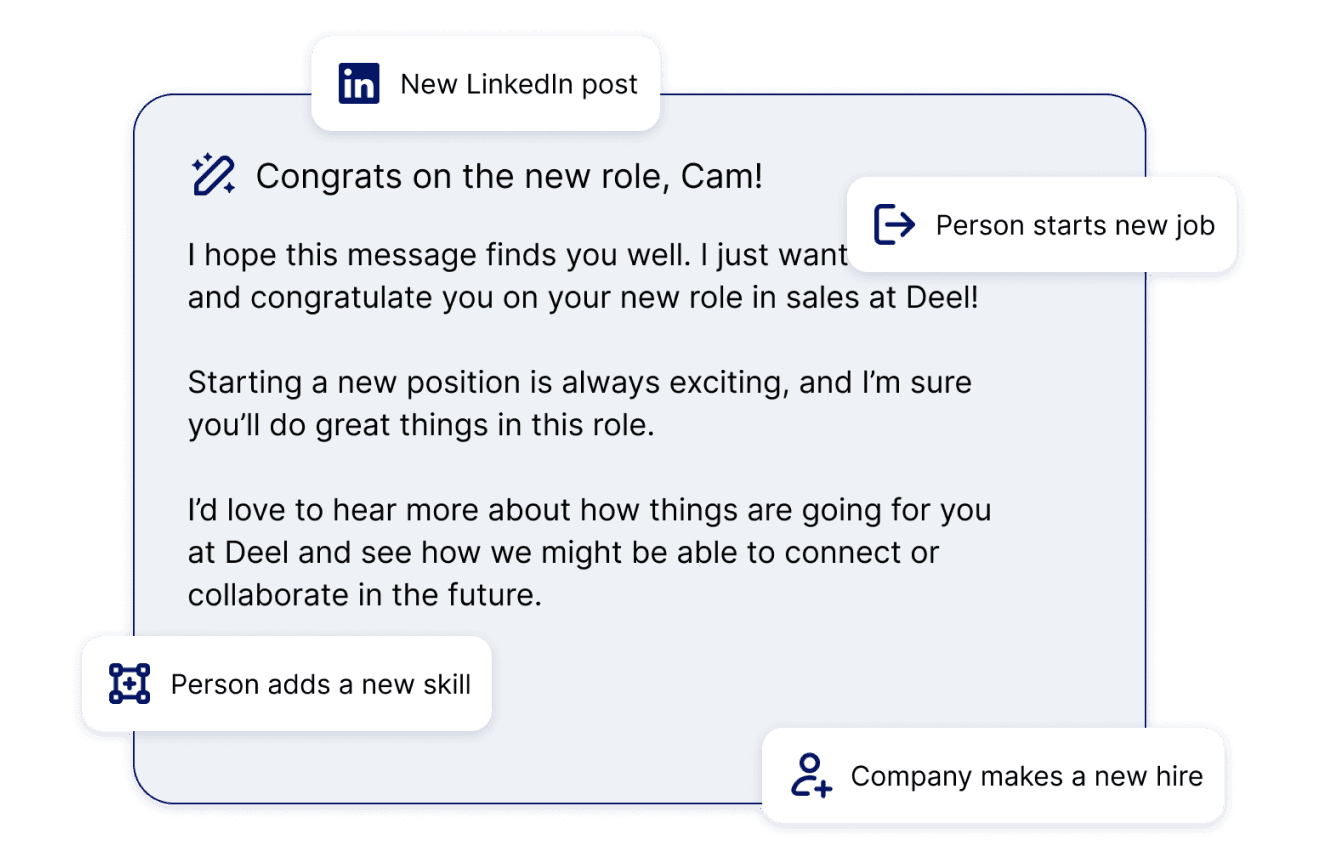Choose the "Person adds a new skill" label text
Viewport: 1319px width, 864px height.
(x=320, y=684)
